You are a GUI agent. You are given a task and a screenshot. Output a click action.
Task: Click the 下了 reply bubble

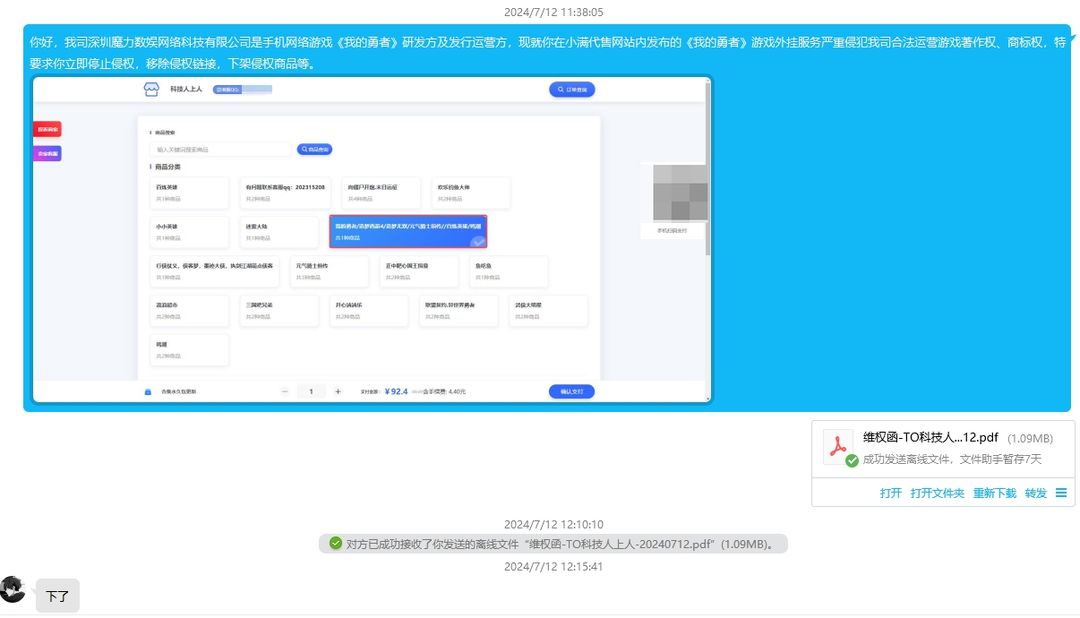point(57,596)
